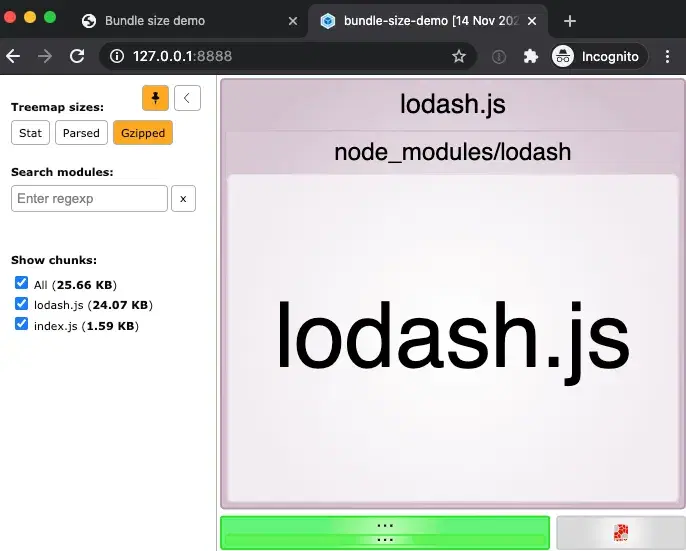Screen dimensions: 686x551
Task: Click the gray block with red logo
Action: [621, 533]
